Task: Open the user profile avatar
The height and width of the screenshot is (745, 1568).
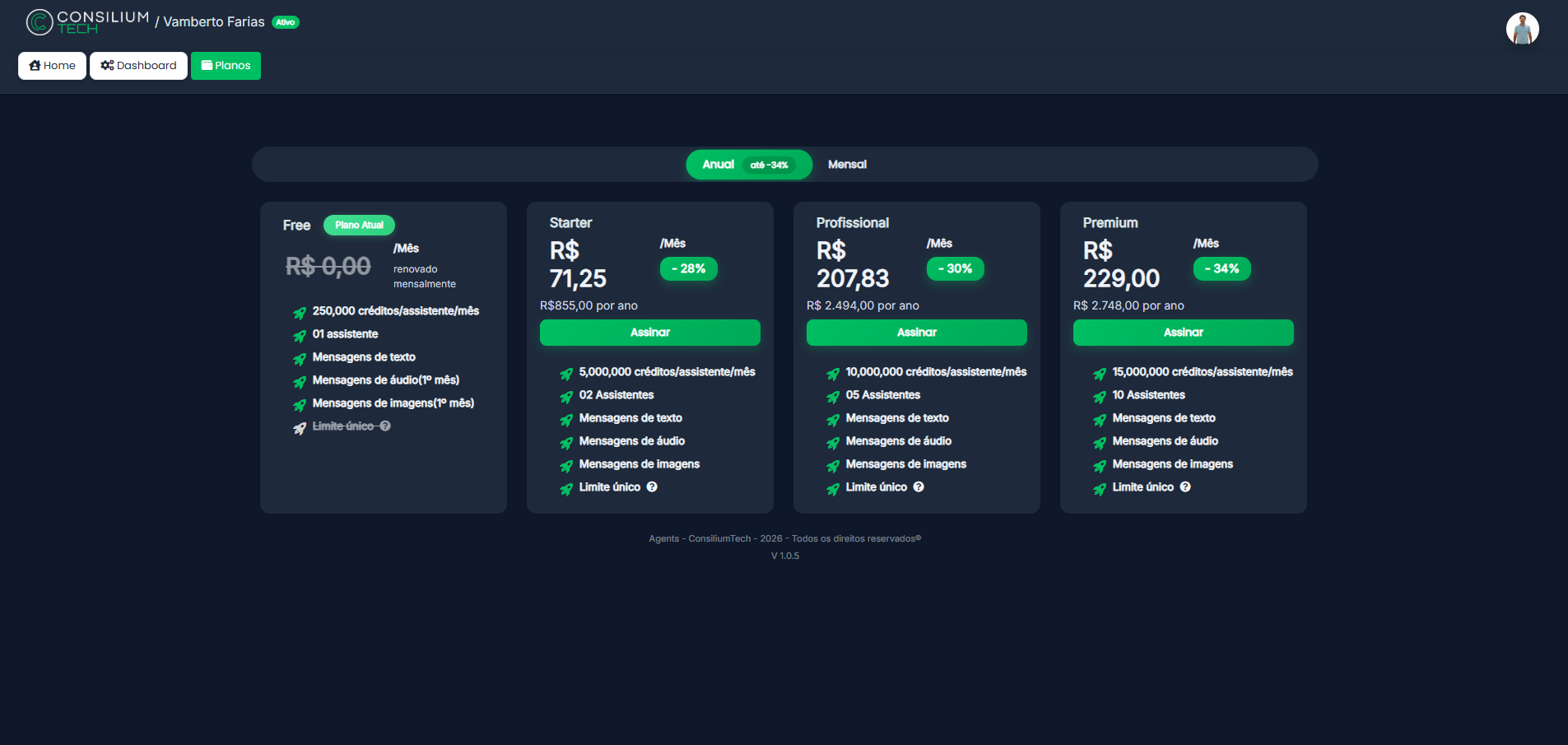Action: pos(1522,29)
